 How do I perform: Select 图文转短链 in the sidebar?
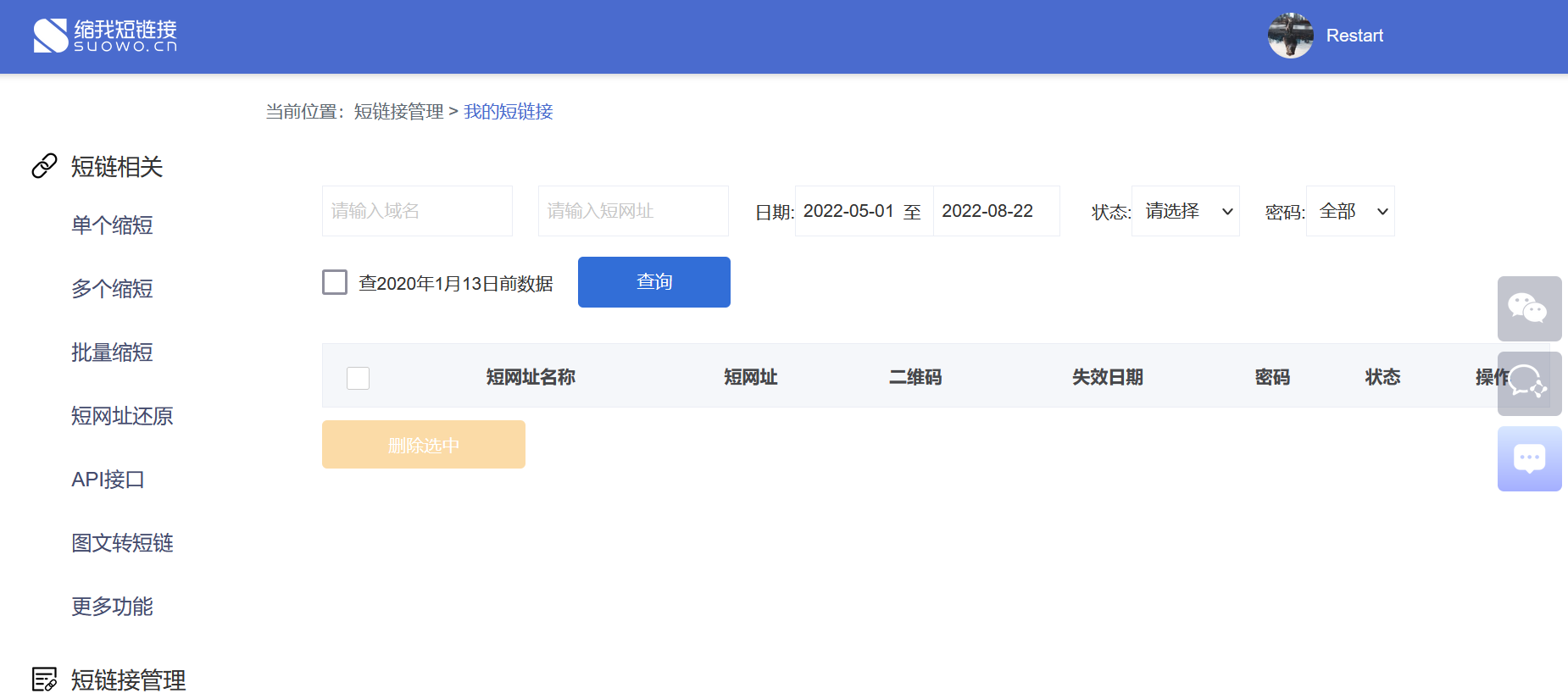122,543
